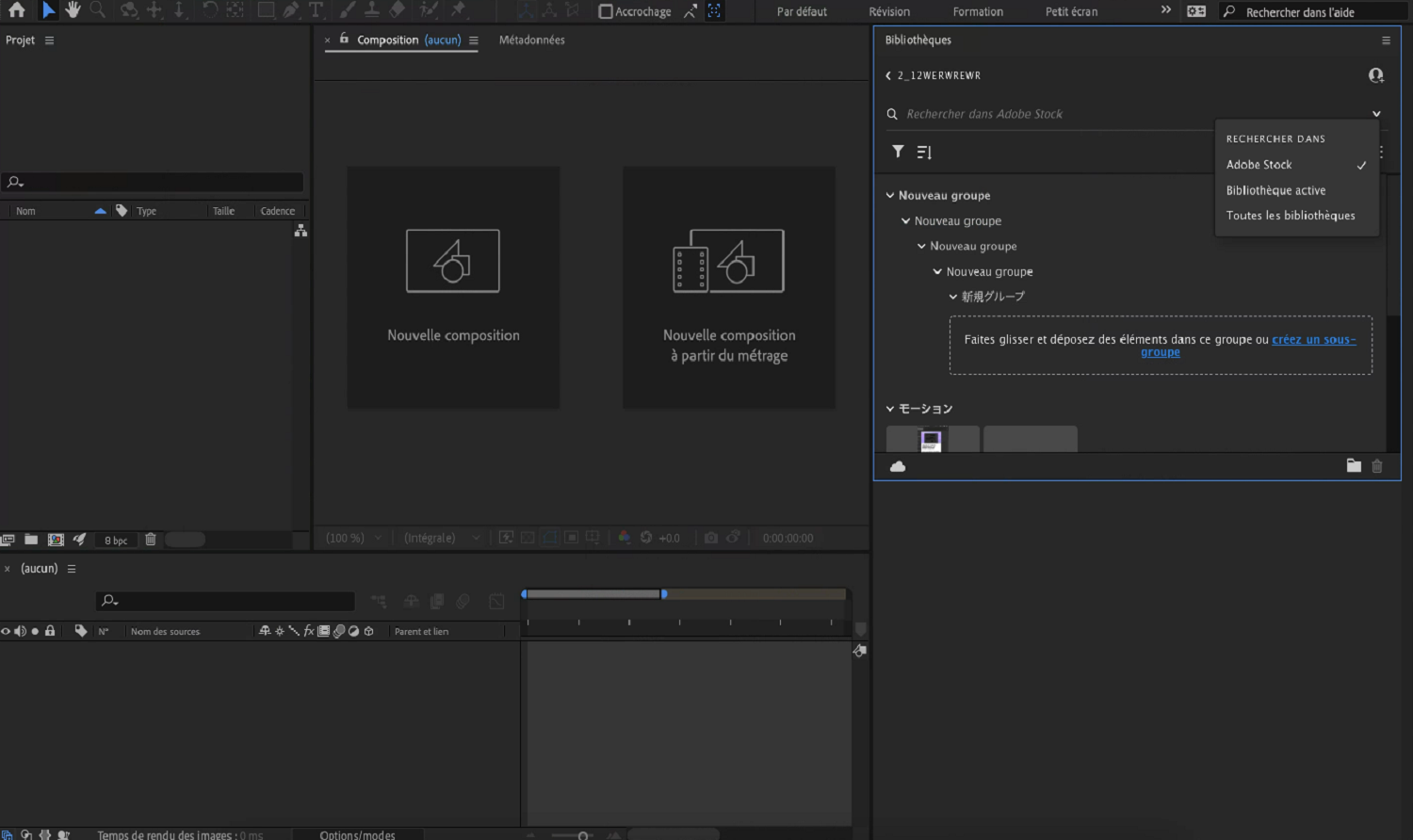Screen dimensions: 1413x840
Task: Click the Home icon in the toolbar
Action: tap(16, 10)
